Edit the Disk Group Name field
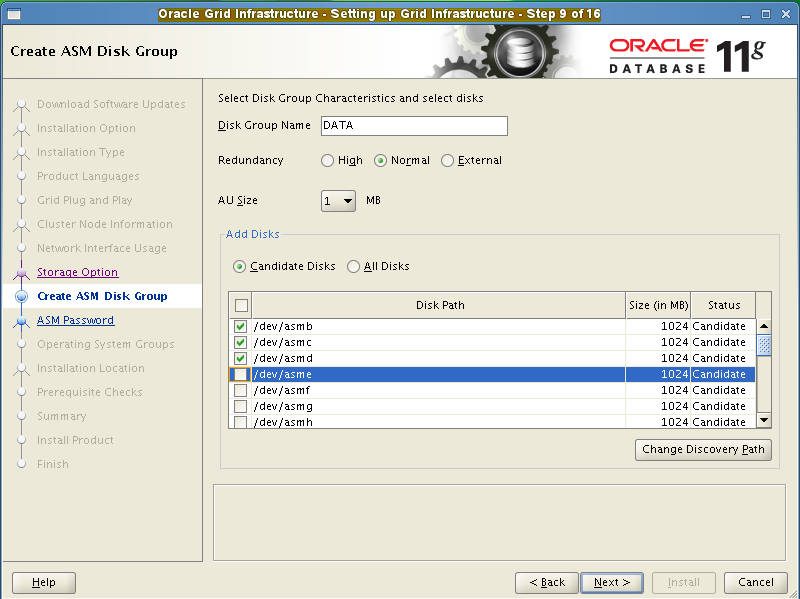This screenshot has height=599, width=800. click(x=413, y=126)
